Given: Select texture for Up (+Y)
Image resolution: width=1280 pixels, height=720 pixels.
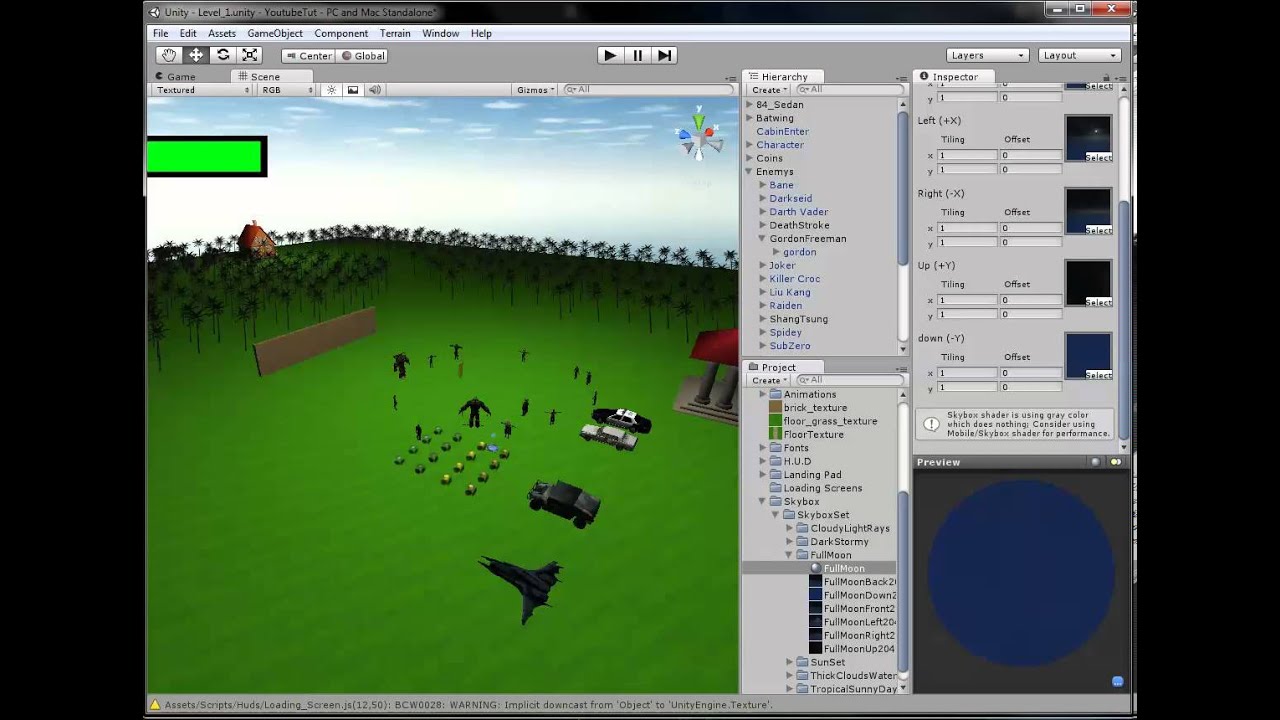Looking at the screenshot, I should pyautogui.click(x=1098, y=302).
